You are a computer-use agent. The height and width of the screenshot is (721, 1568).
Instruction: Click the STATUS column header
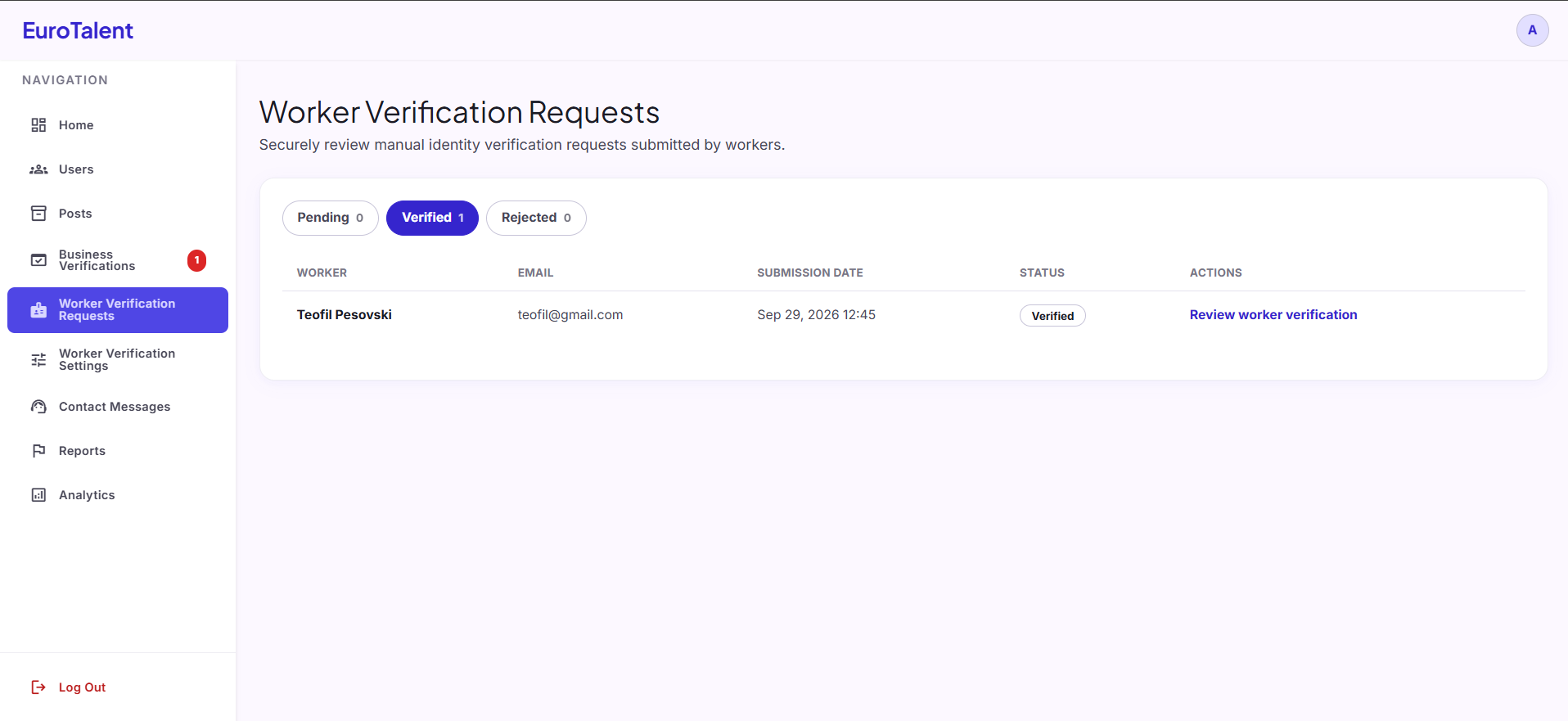click(x=1042, y=273)
